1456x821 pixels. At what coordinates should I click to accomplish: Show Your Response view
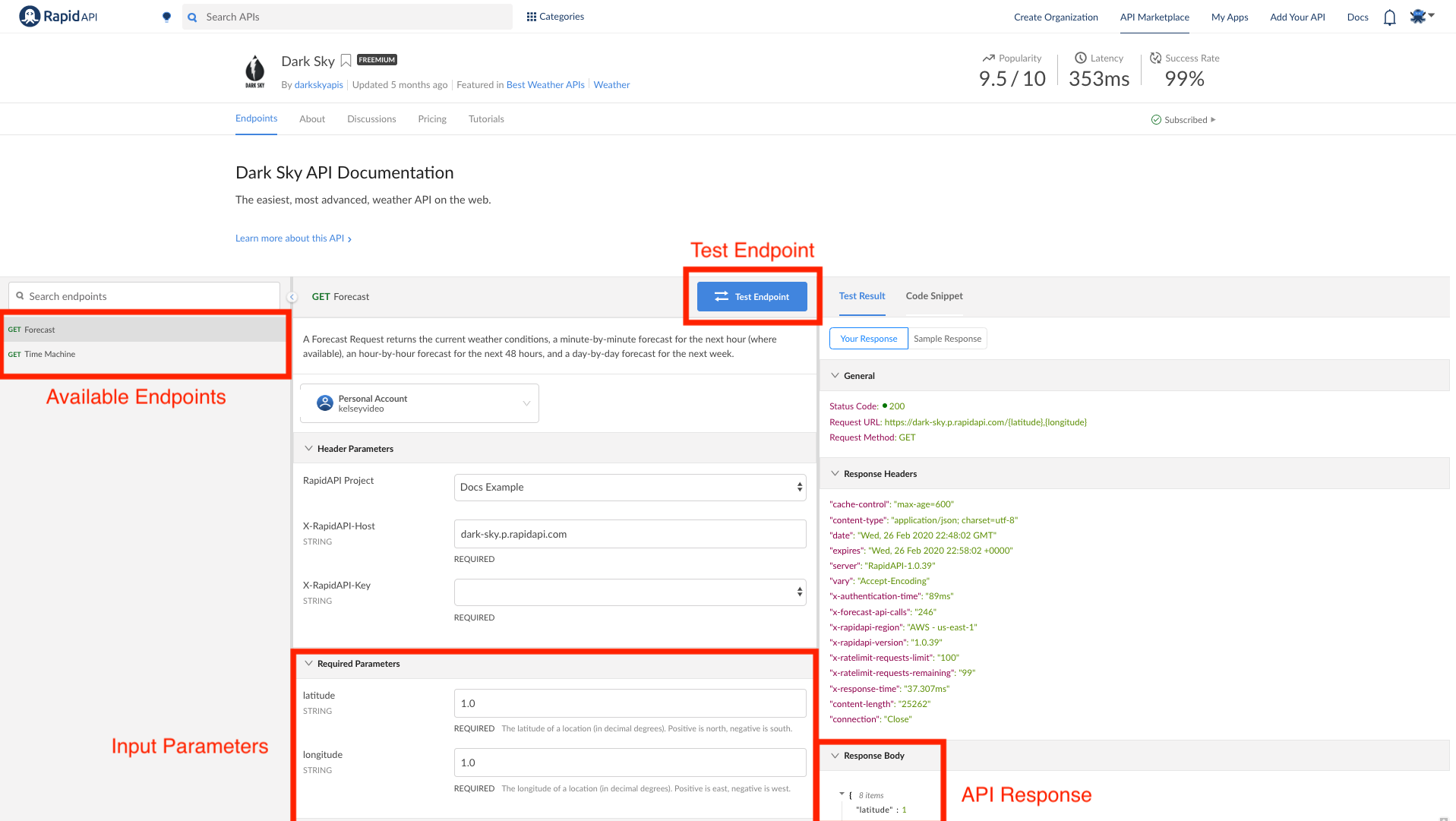(x=869, y=339)
